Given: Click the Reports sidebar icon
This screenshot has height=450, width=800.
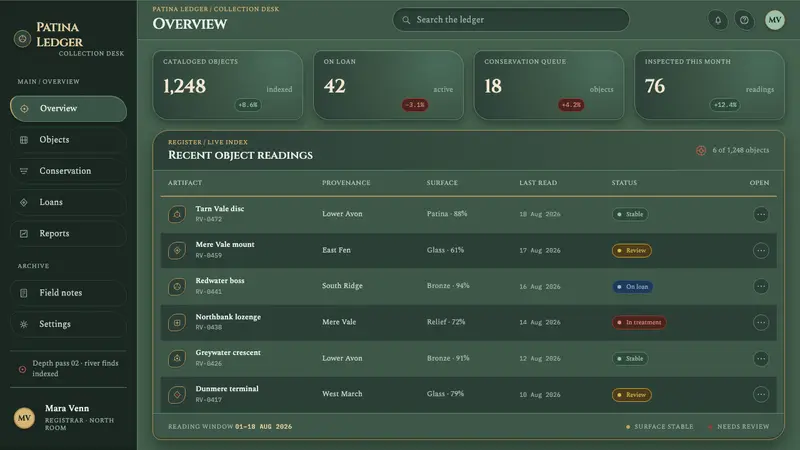Looking at the screenshot, I should click(24, 233).
